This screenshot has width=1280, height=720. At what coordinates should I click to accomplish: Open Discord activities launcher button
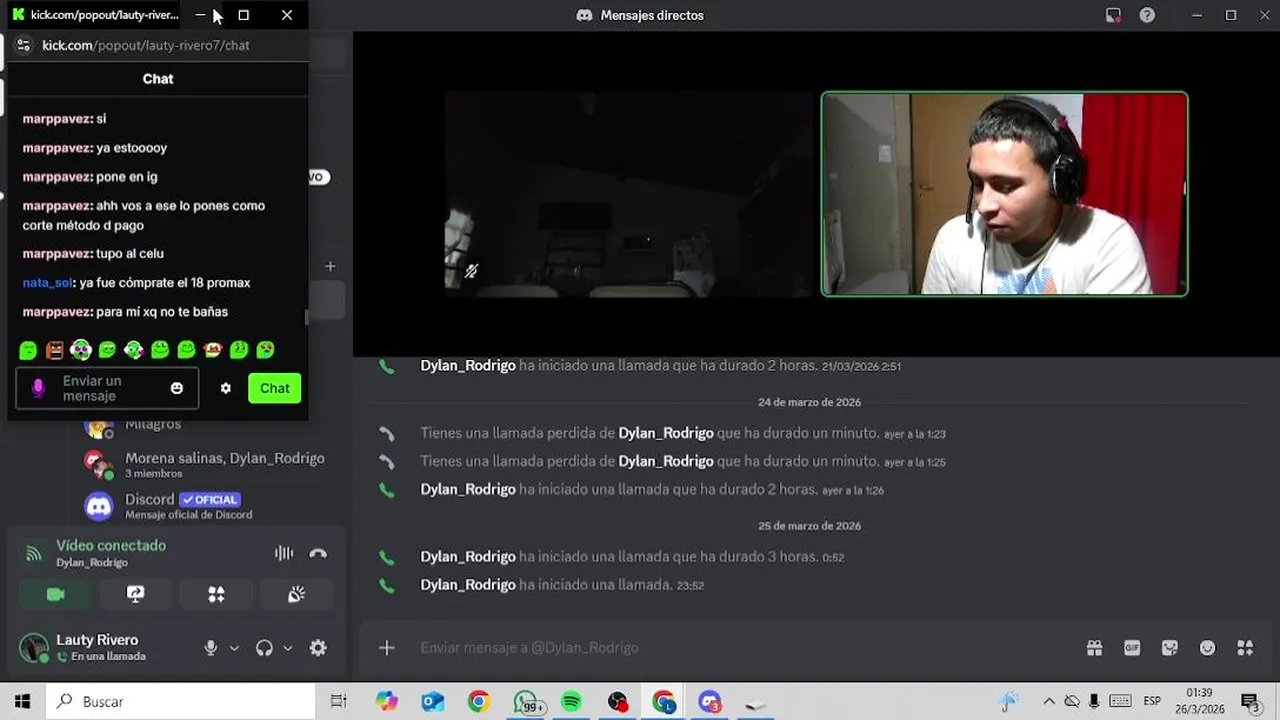click(216, 594)
